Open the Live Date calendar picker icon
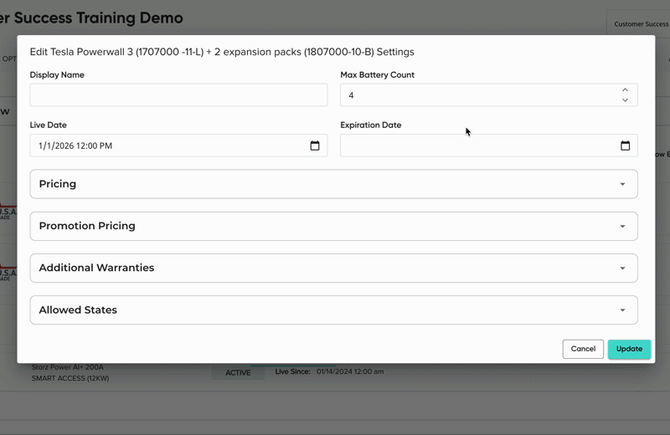The width and height of the screenshot is (670, 435). point(314,146)
